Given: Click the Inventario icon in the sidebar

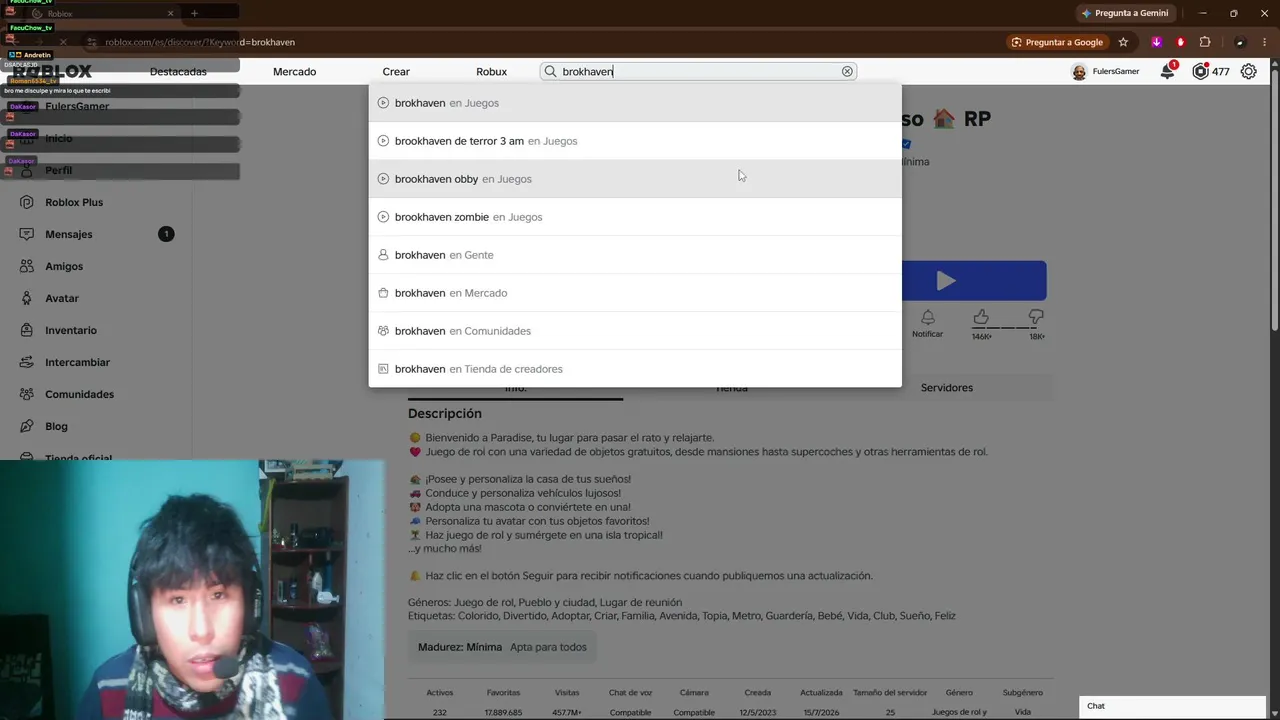Looking at the screenshot, I should [26, 330].
